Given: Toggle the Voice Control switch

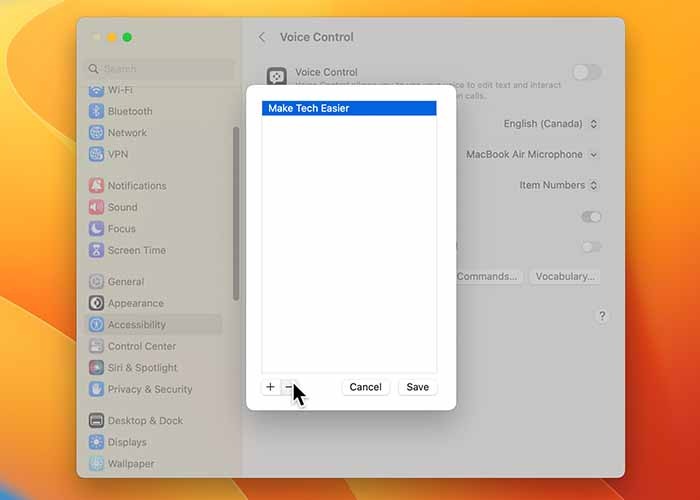Looking at the screenshot, I should coord(587,72).
